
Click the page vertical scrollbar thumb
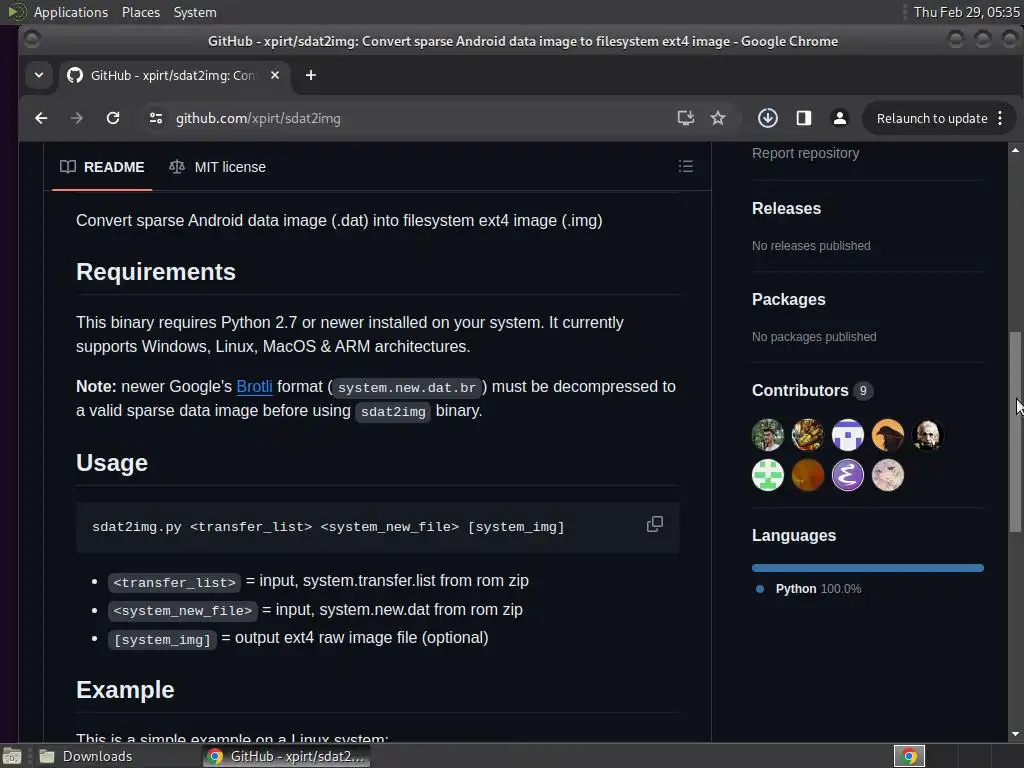click(1015, 431)
